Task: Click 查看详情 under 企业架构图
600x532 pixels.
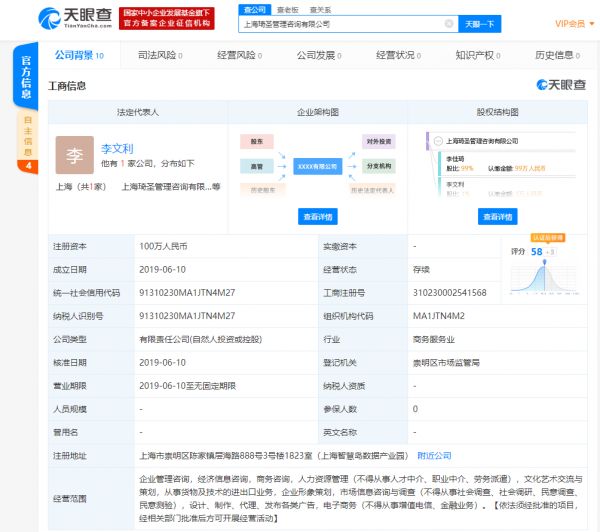Action: coord(317,216)
